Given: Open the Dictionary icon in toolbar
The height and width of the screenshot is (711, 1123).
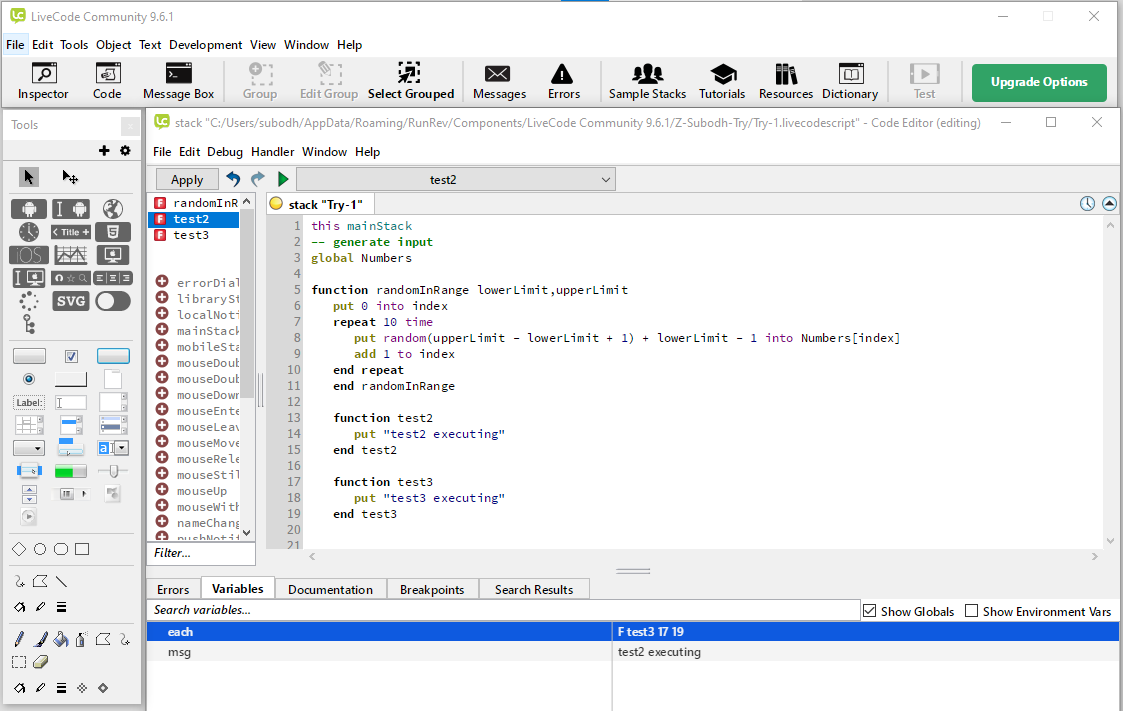Looking at the screenshot, I should (x=849, y=81).
